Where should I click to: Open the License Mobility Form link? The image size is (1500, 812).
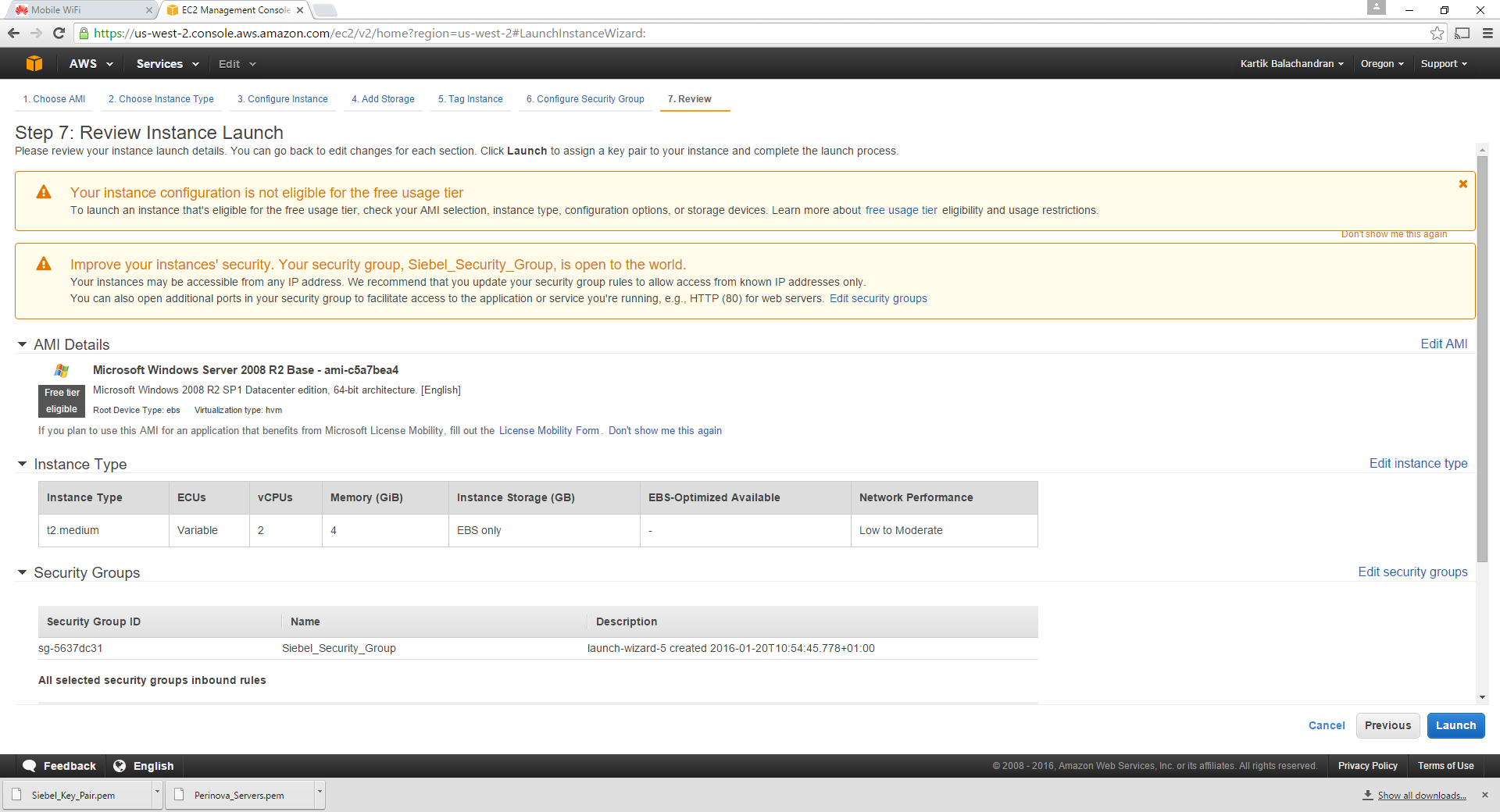(548, 430)
